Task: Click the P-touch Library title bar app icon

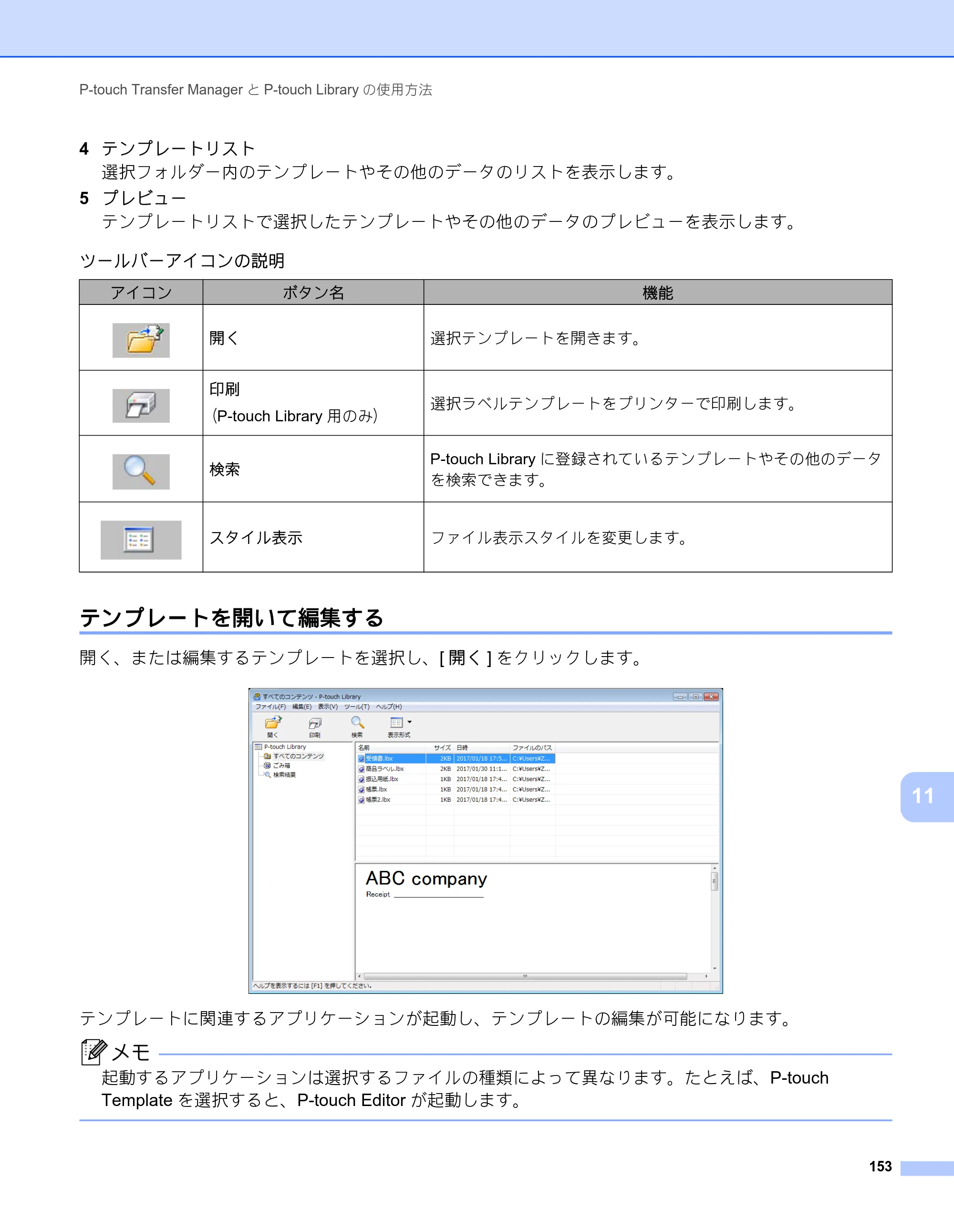Action: point(257,697)
